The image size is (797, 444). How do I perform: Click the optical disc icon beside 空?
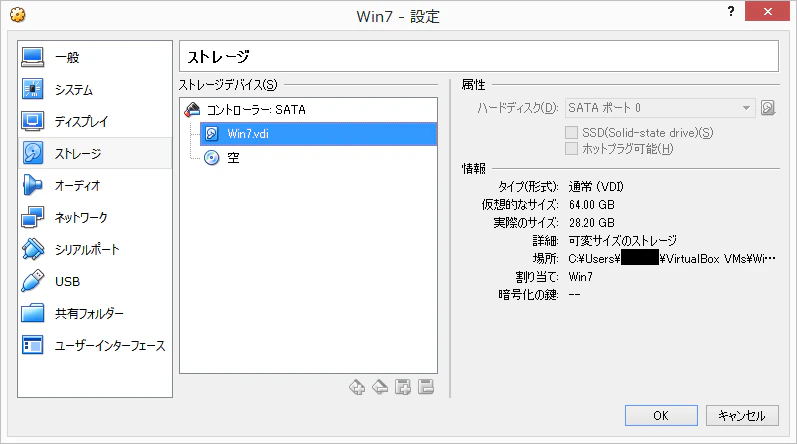pos(211,158)
